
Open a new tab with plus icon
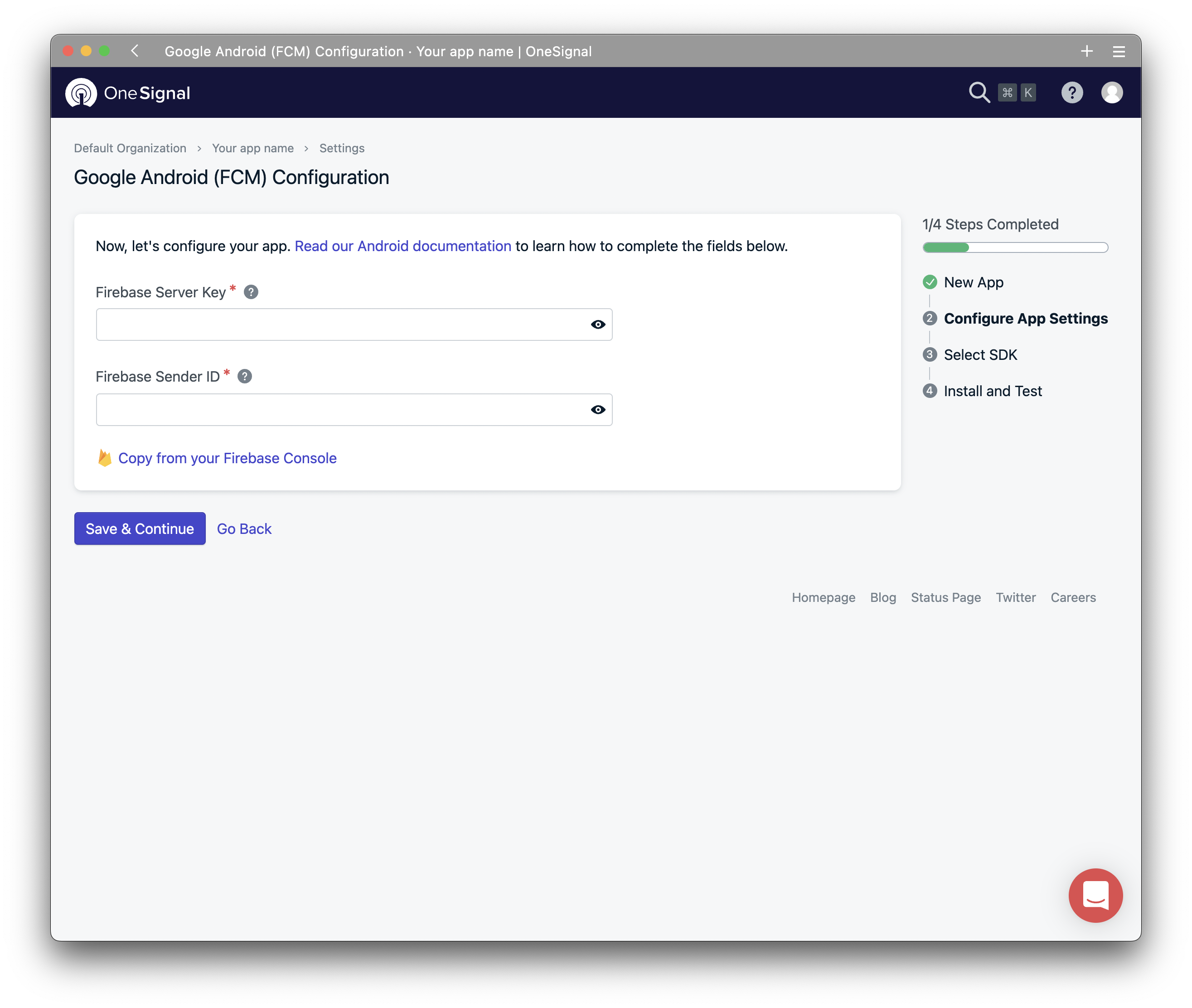click(1086, 51)
